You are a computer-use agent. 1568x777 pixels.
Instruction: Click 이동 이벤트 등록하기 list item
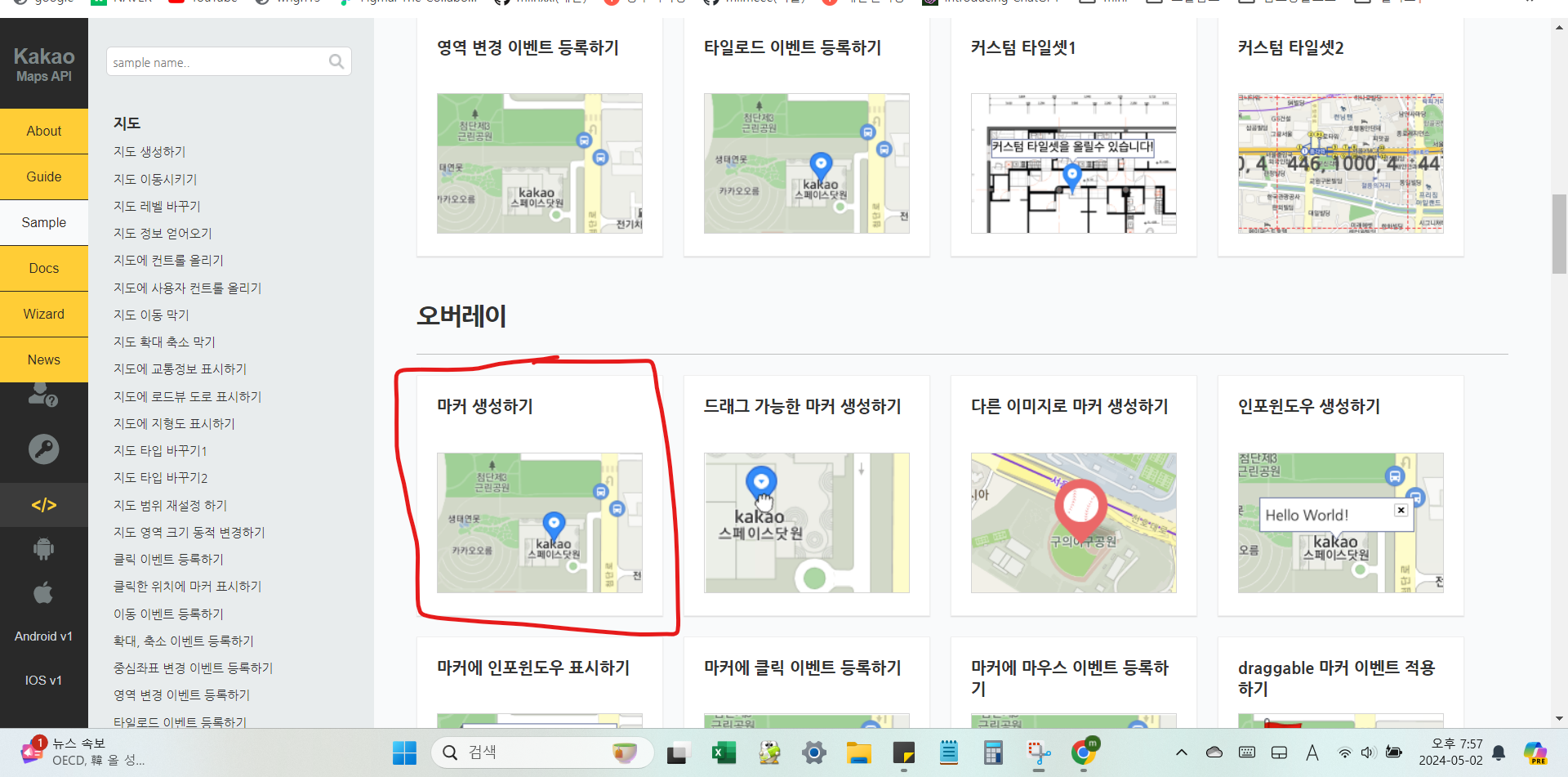click(x=168, y=614)
